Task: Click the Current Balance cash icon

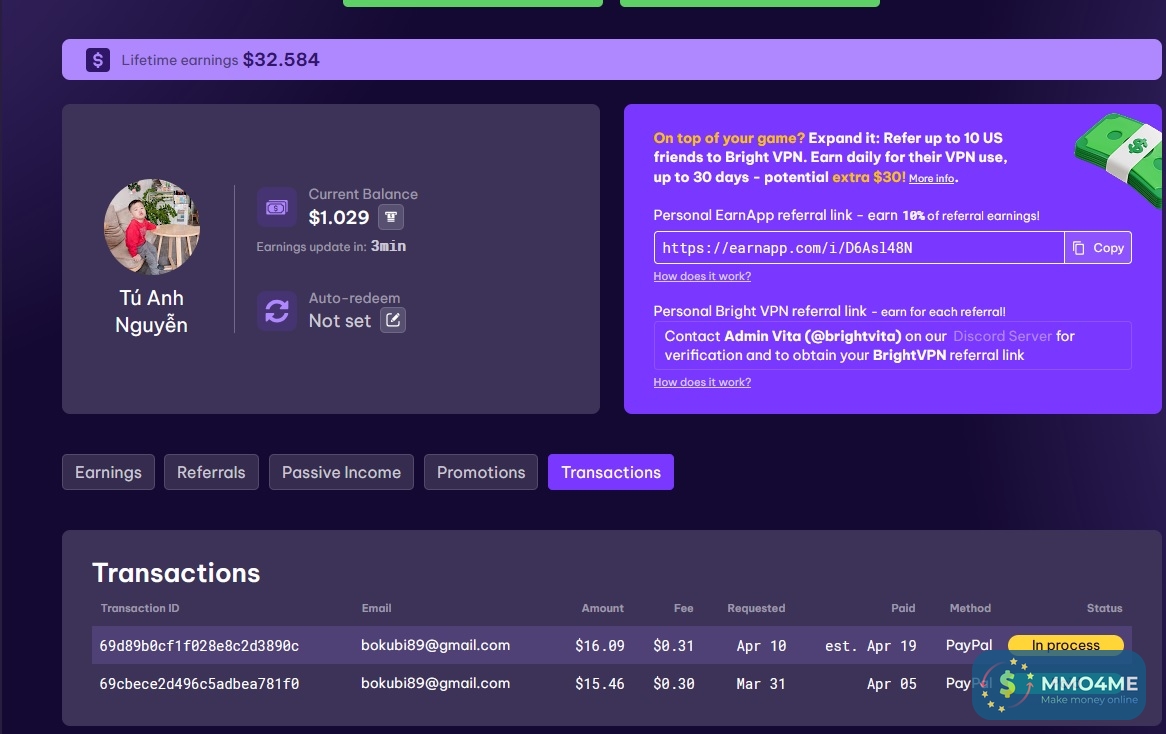Action: tap(277, 207)
